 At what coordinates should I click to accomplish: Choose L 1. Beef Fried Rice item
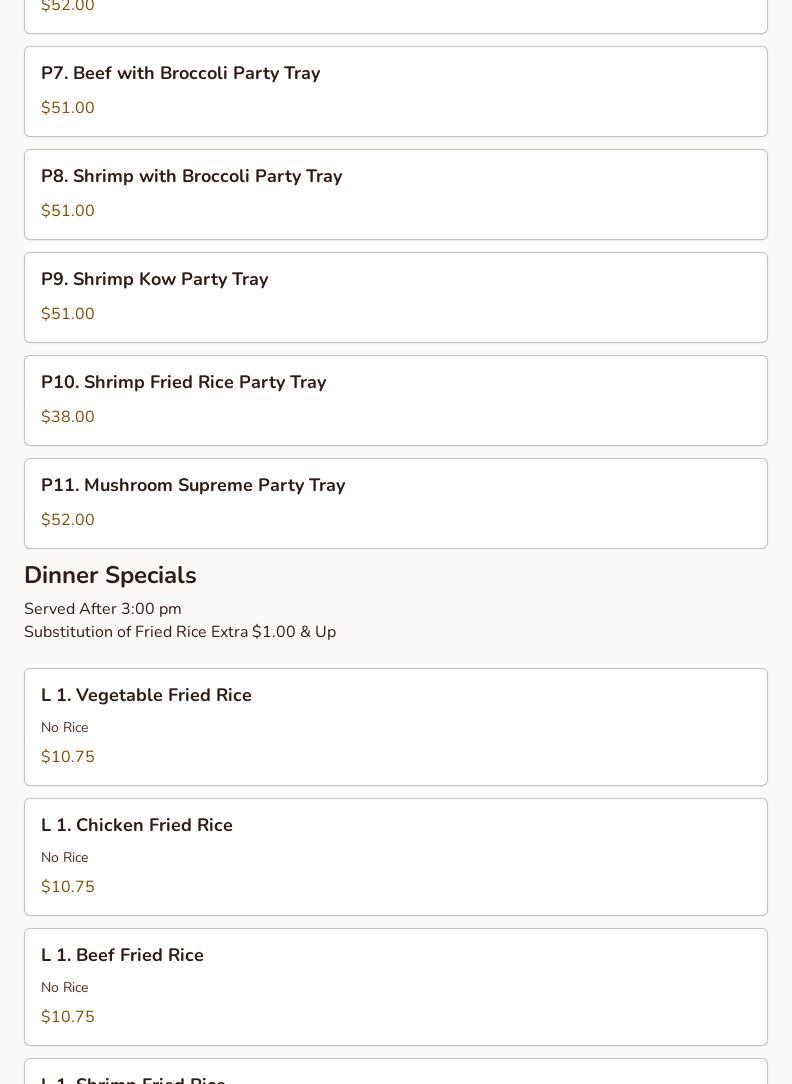122,956
